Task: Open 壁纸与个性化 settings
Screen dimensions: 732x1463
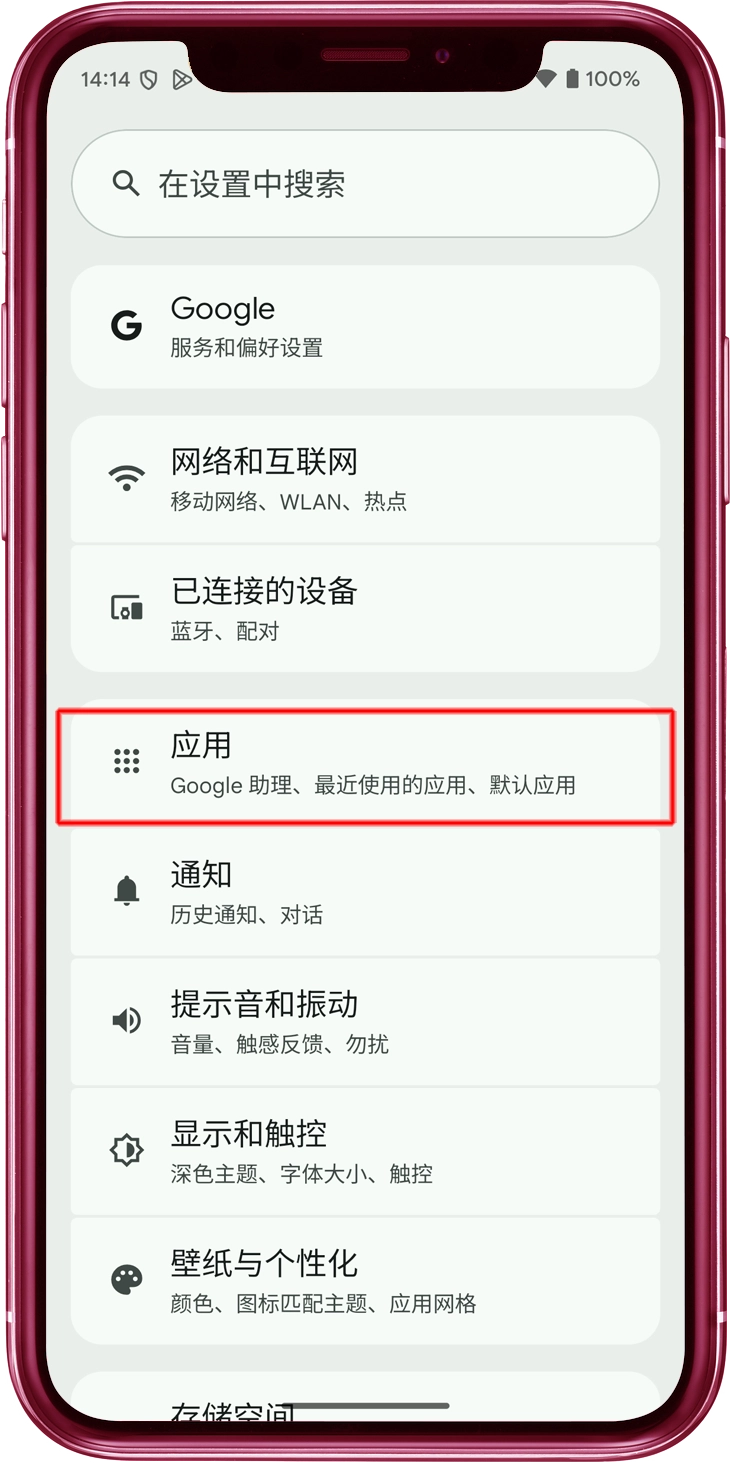Action: click(x=365, y=1280)
